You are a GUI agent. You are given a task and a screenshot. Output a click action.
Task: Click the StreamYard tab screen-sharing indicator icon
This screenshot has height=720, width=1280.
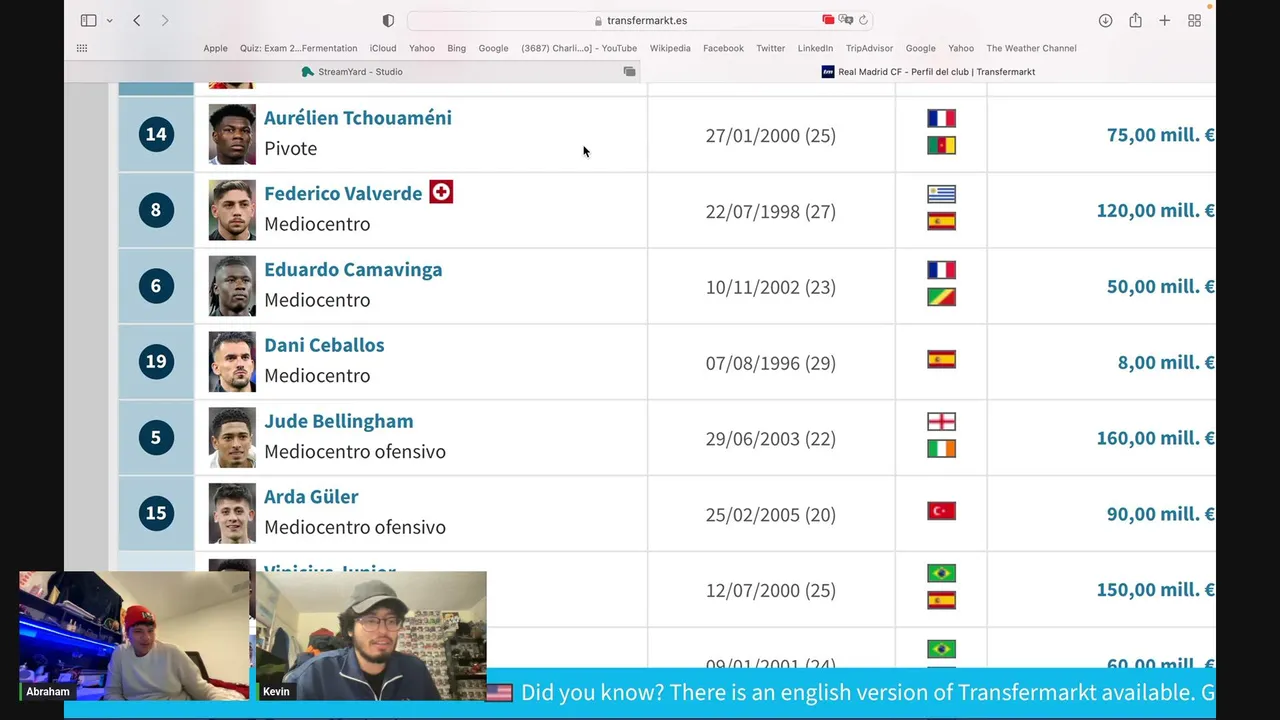(x=629, y=72)
